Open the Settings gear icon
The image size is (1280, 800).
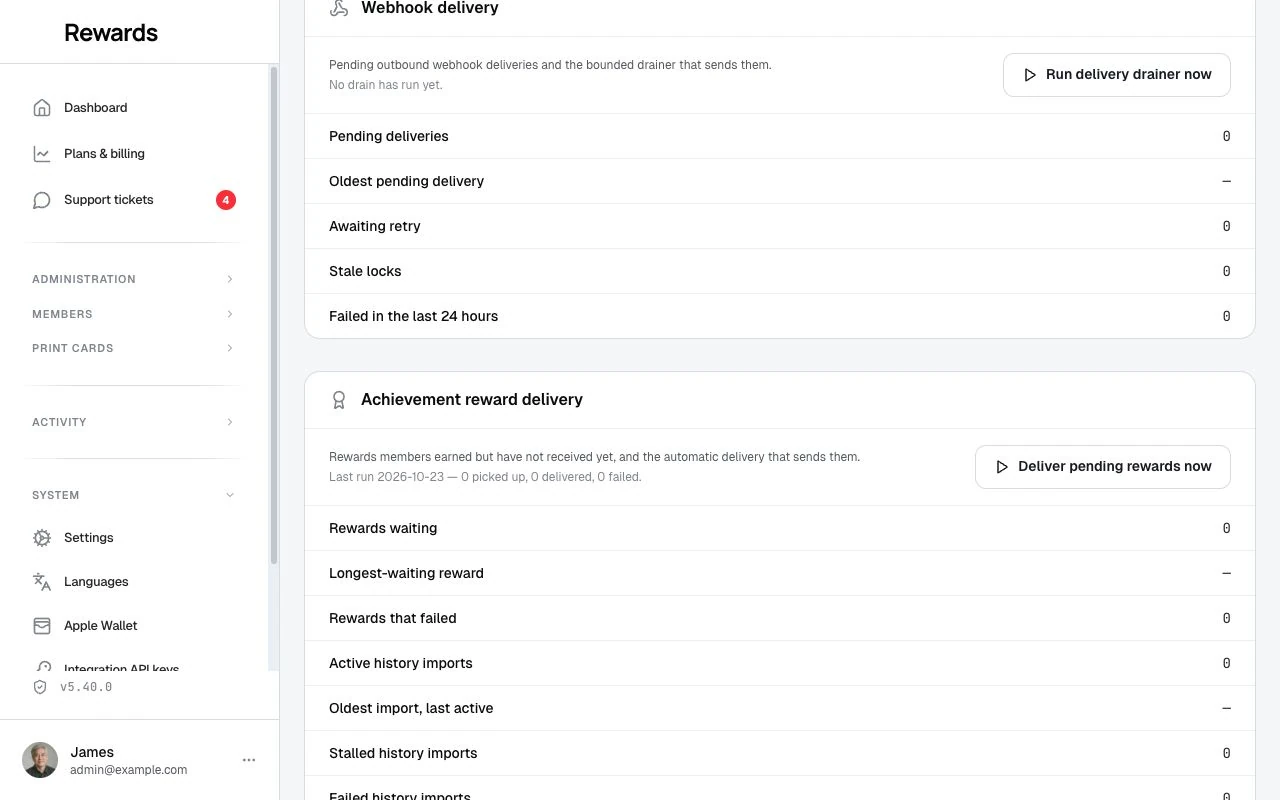[x=42, y=538]
